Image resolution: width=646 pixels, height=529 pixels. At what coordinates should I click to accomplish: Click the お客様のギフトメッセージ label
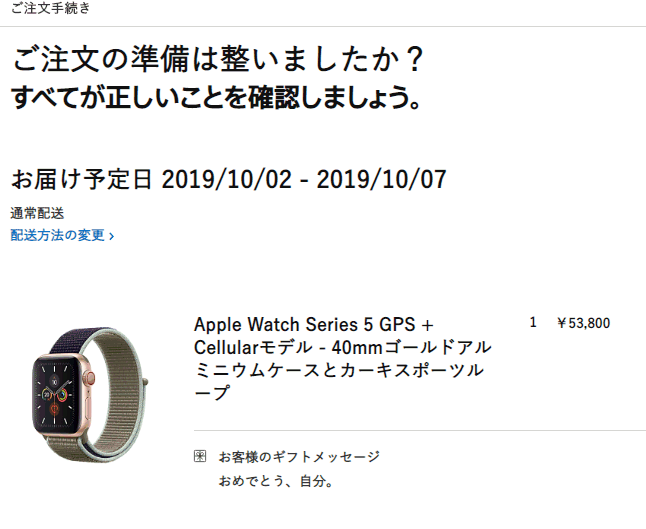pyautogui.click(x=299, y=456)
